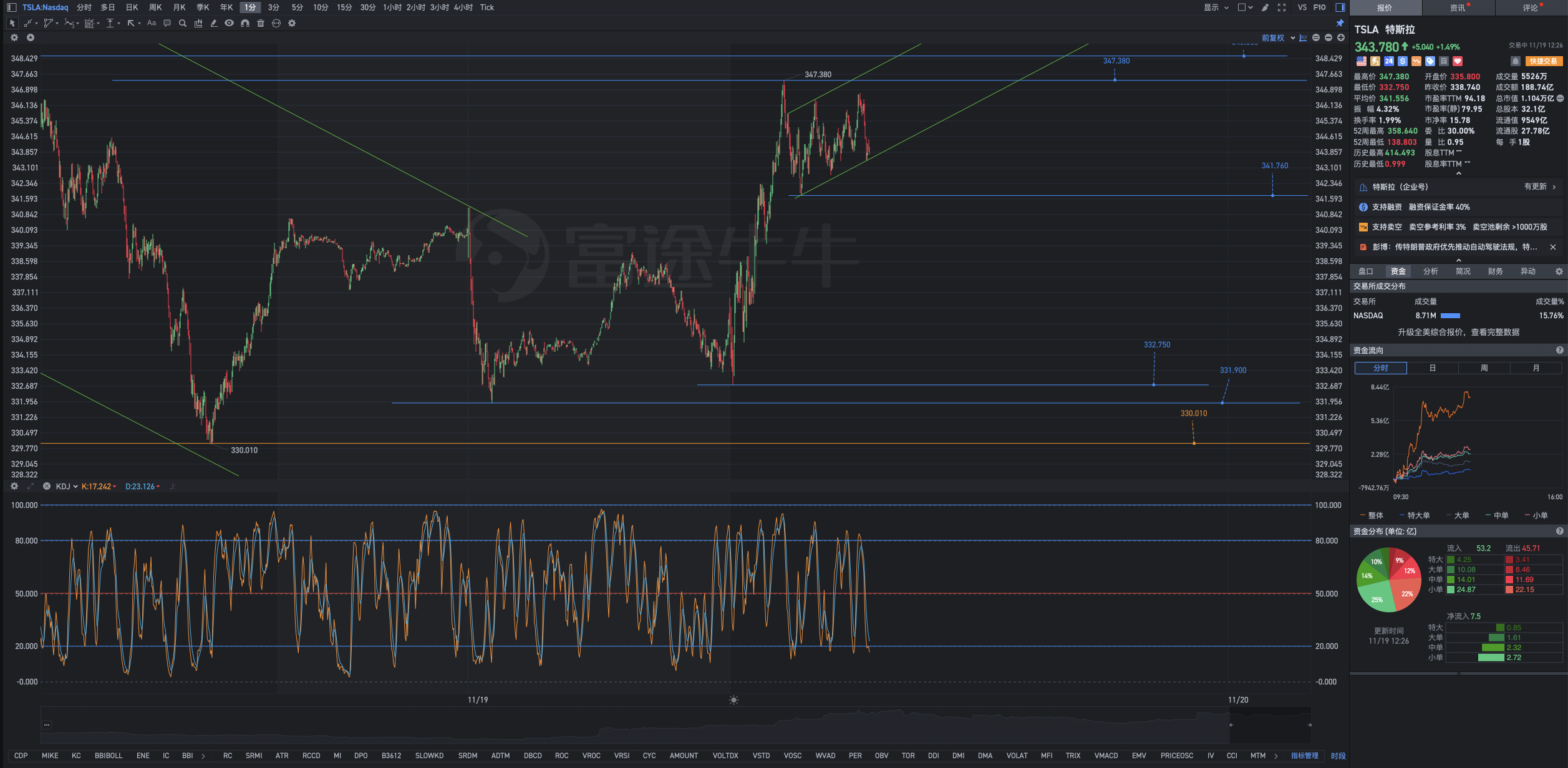Open F10 company info
Screen dimensions: 1568x768
coord(1320,7)
